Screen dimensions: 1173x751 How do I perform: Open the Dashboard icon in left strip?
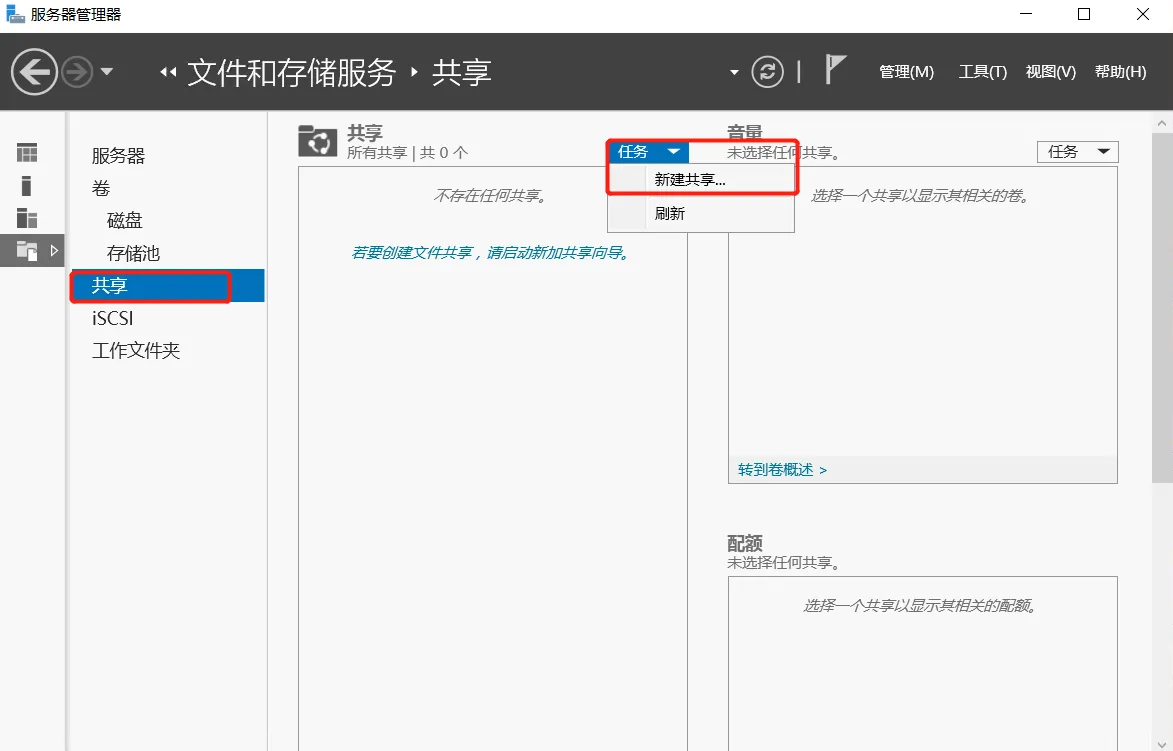click(27, 153)
